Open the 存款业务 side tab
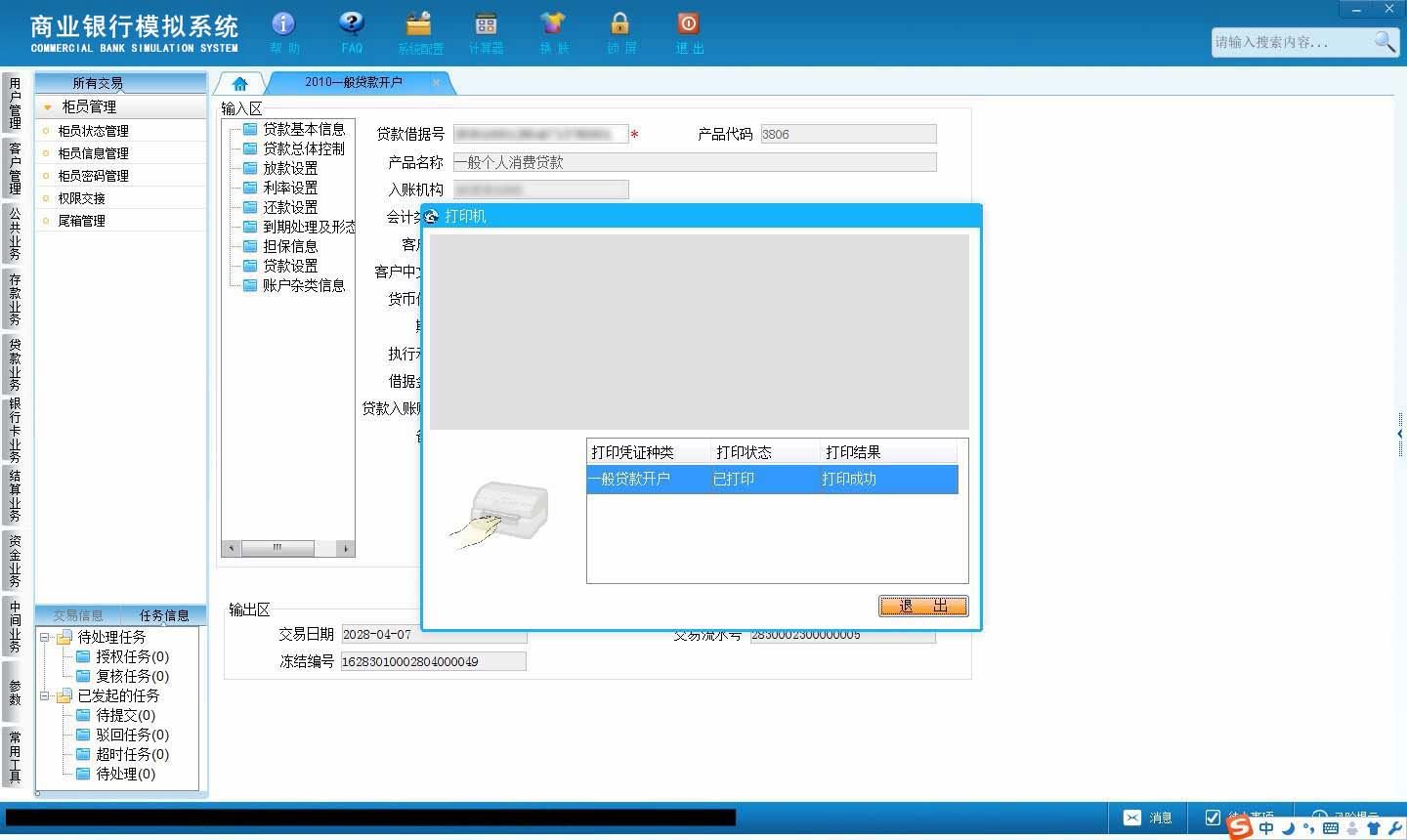The image size is (1407, 840). (x=15, y=298)
